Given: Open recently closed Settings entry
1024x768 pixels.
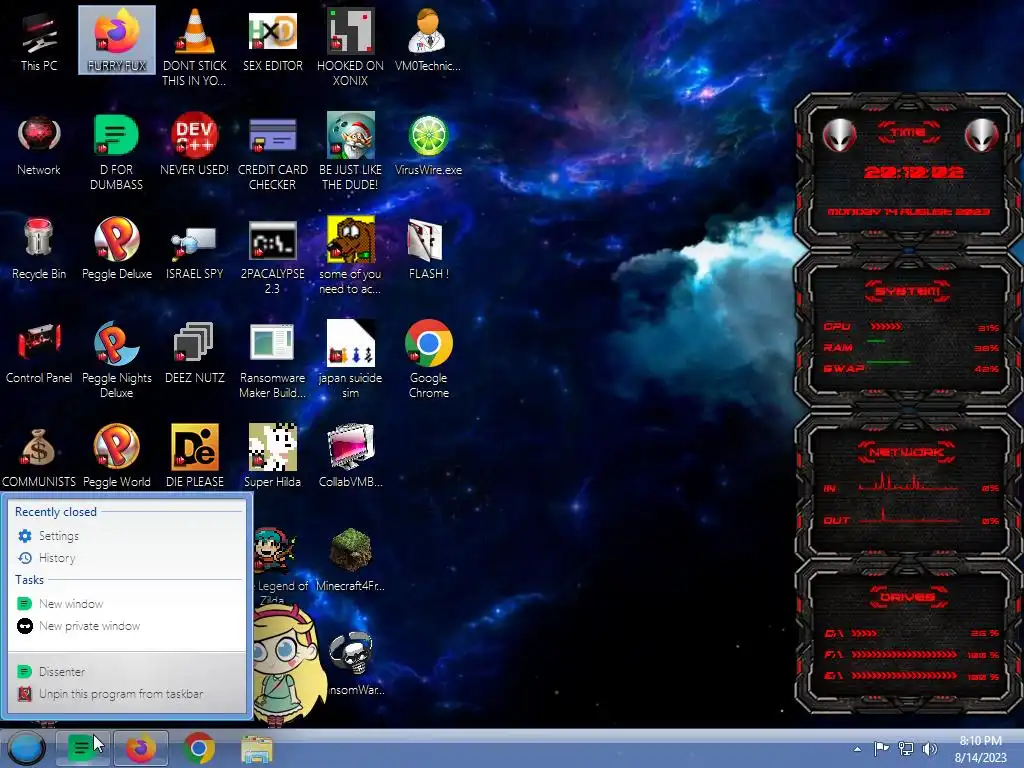Looking at the screenshot, I should [x=127, y=536].
